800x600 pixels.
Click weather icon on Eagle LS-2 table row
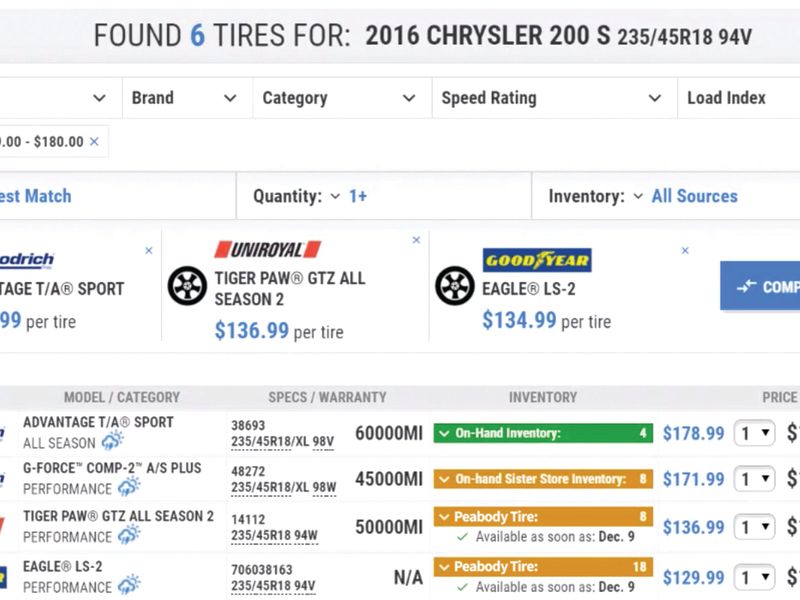(129, 585)
